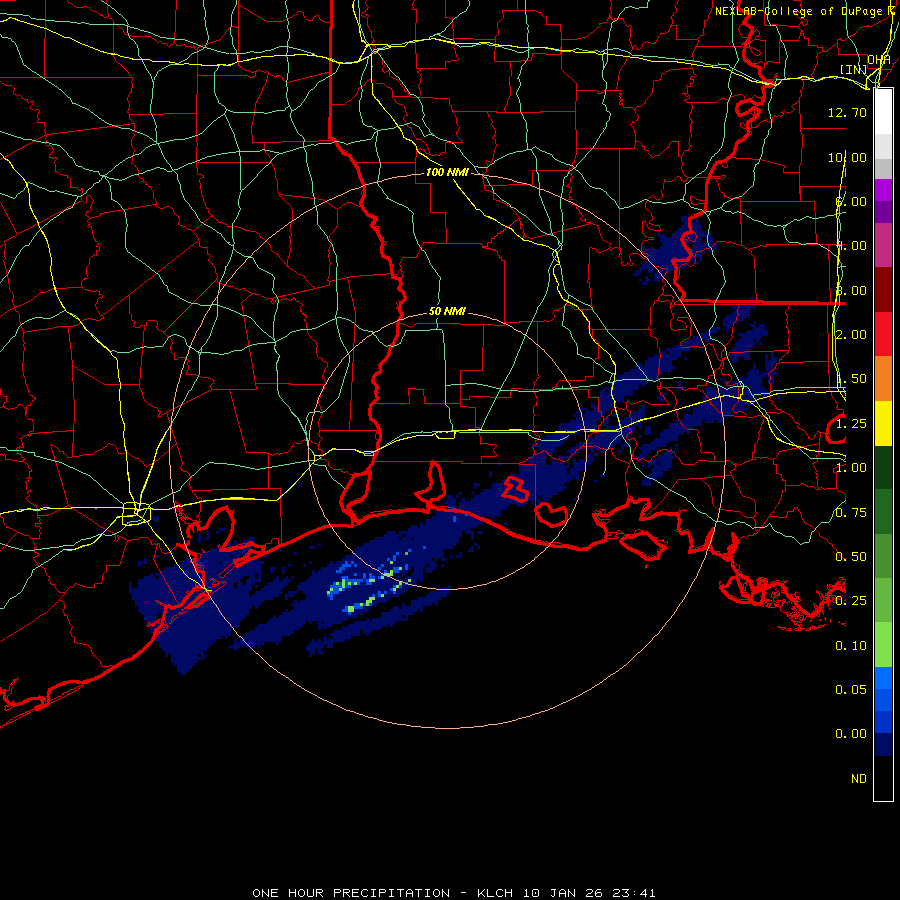The height and width of the screenshot is (900, 900).
Task: Click the 0.50 scale value
Action: click(851, 557)
